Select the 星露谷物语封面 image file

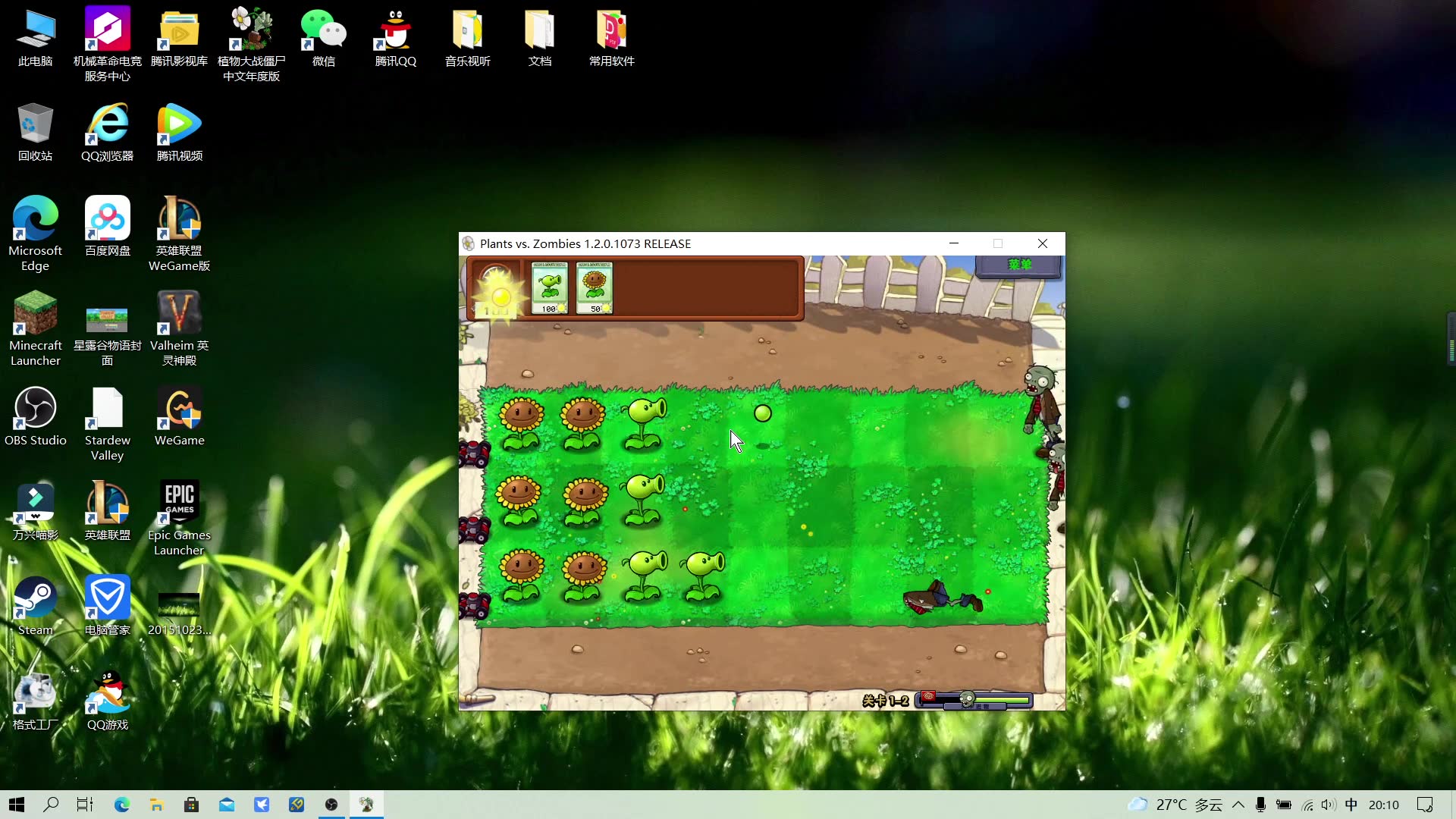(x=108, y=337)
